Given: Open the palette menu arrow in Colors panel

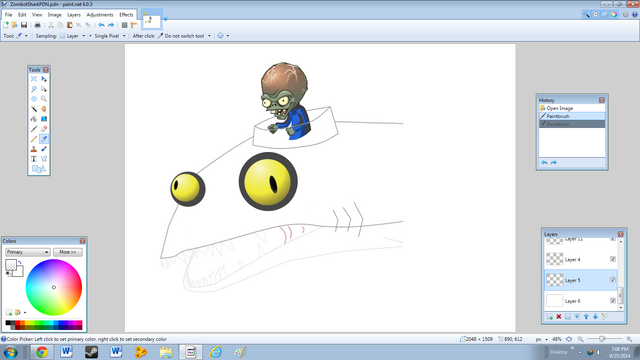Looking at the screenshot, I should tap(25, 313).
